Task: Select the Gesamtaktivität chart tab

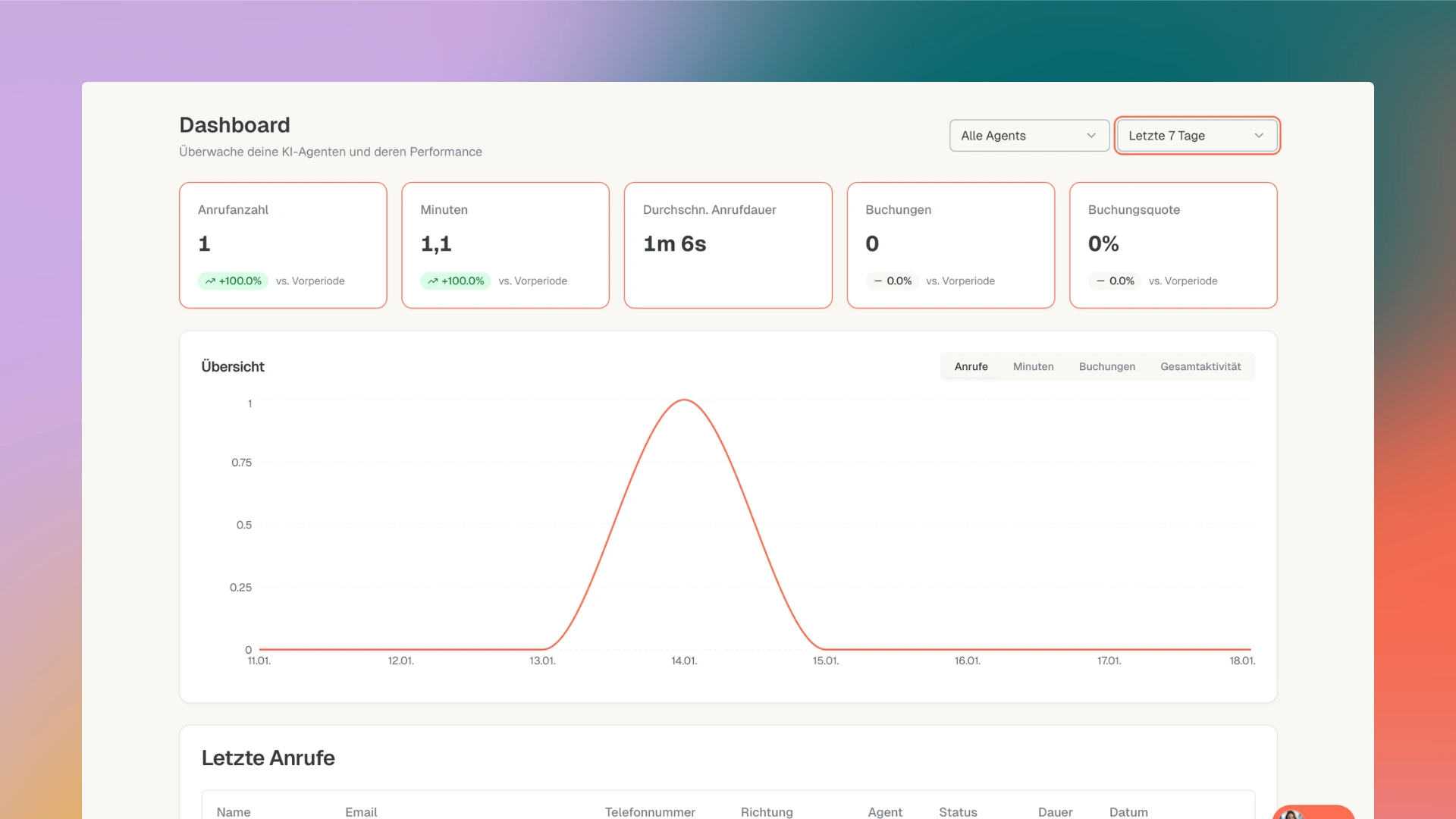Action: coord(1200,366)
